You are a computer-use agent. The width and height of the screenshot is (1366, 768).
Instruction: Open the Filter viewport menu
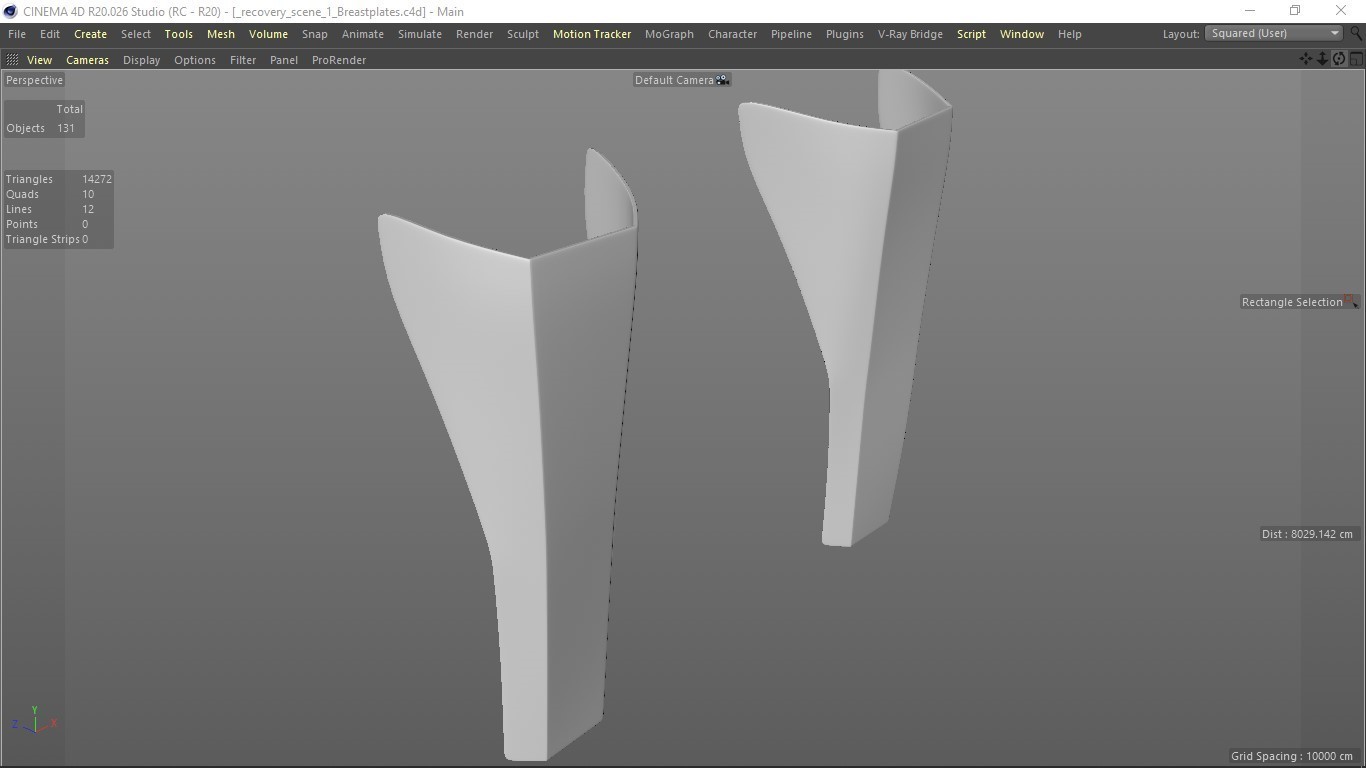pyautogui.click(x=243, y=60)
